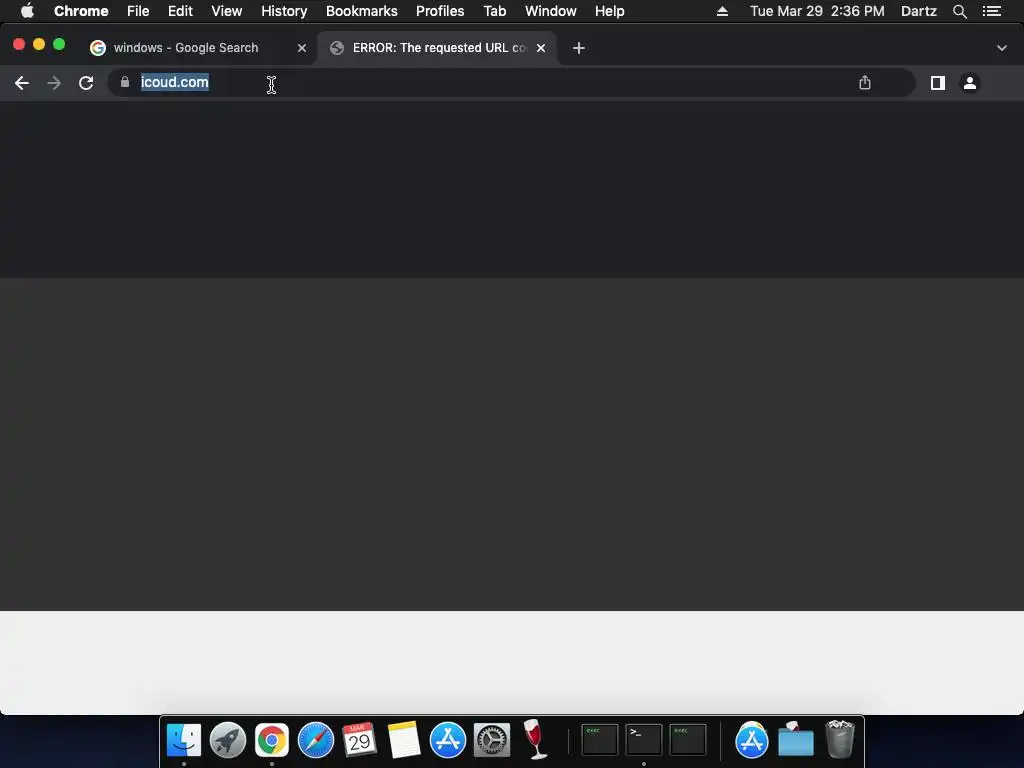This screenshot has height=768, width=1024.
Task: Open the File menu
Action: pos(138,11)
